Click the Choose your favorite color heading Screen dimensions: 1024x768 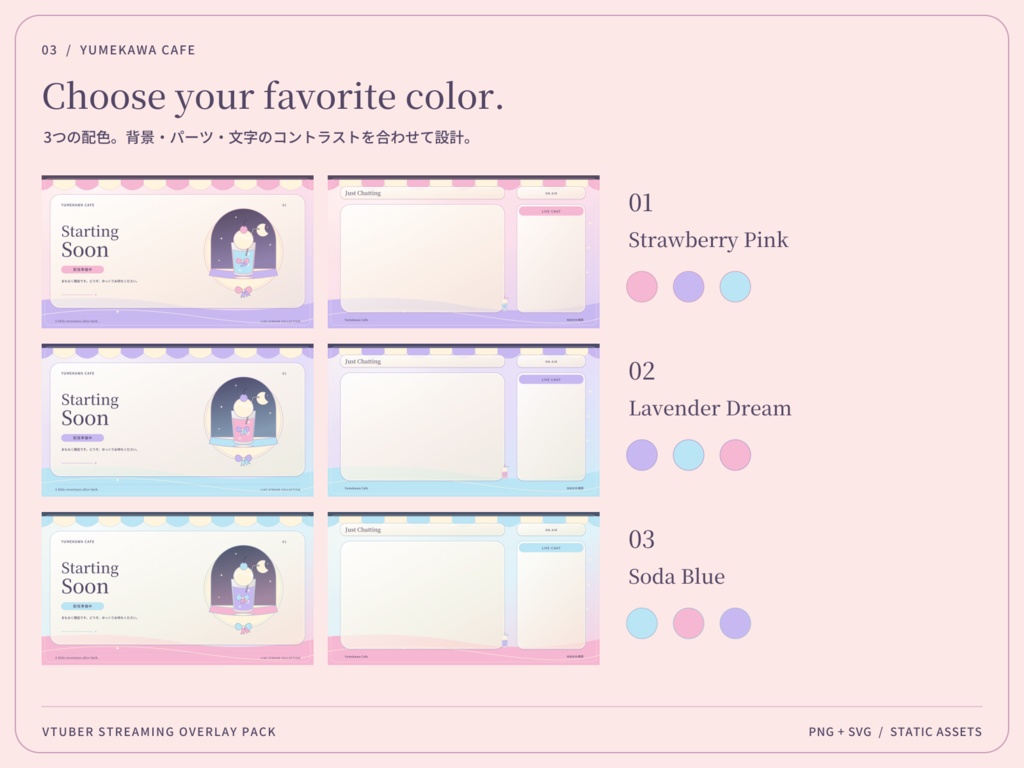click(273, 97)
